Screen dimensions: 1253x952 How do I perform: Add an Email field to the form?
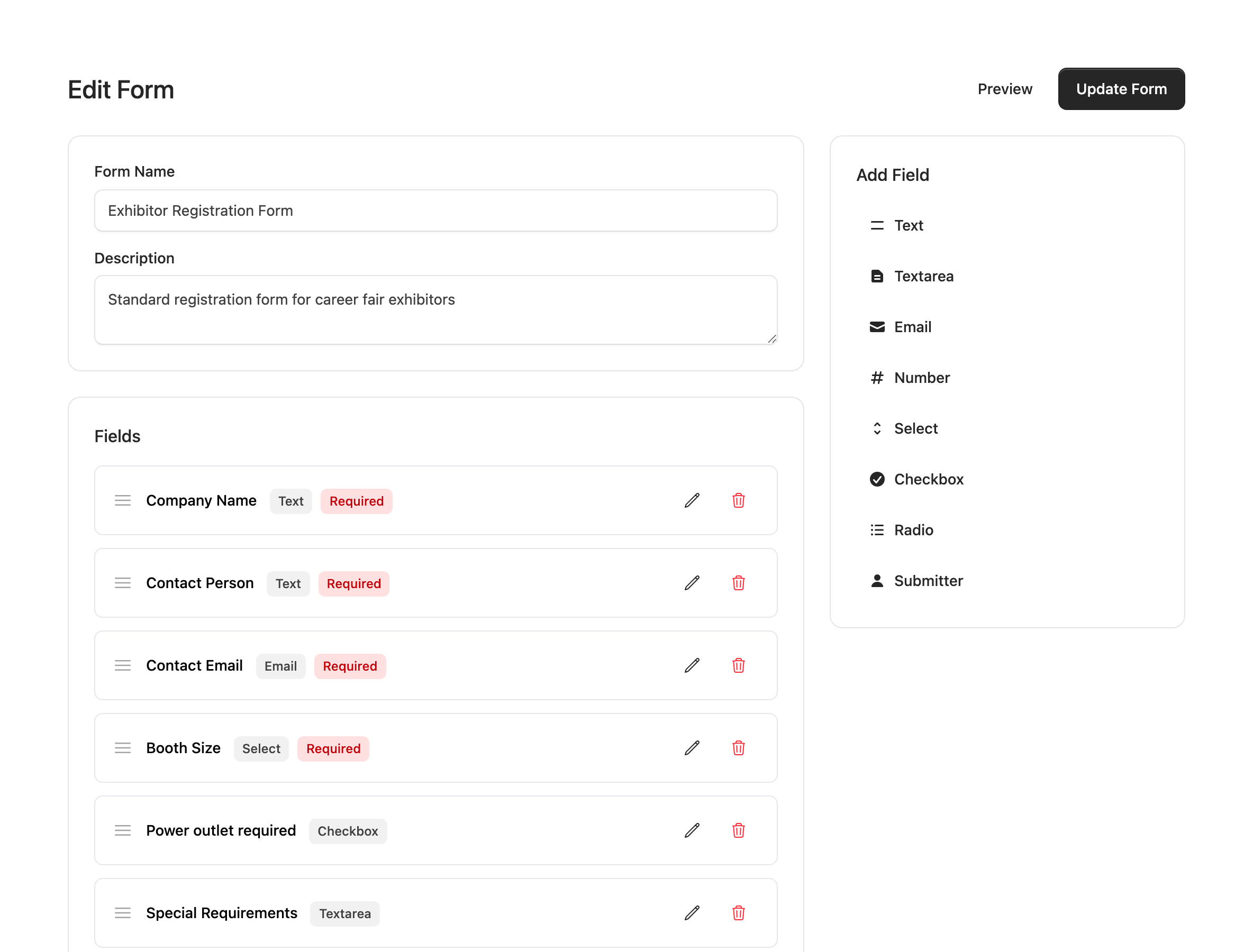click(913, 327)
